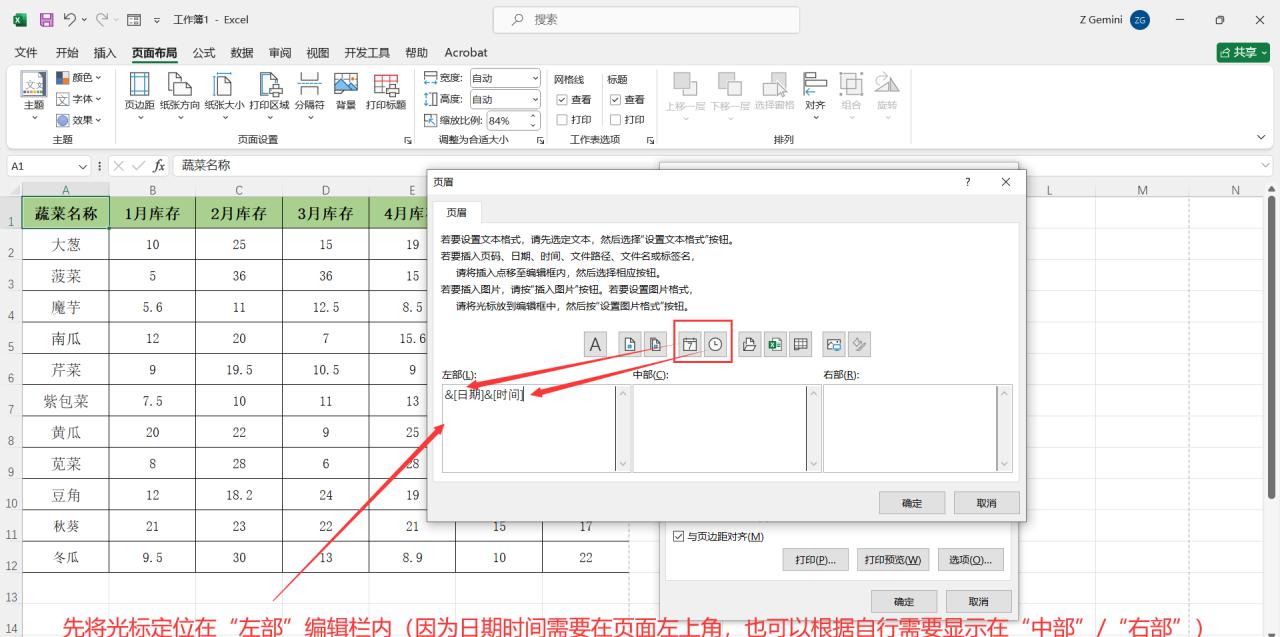
Task: Open the 文件 file tab
Action: (26, 52)
